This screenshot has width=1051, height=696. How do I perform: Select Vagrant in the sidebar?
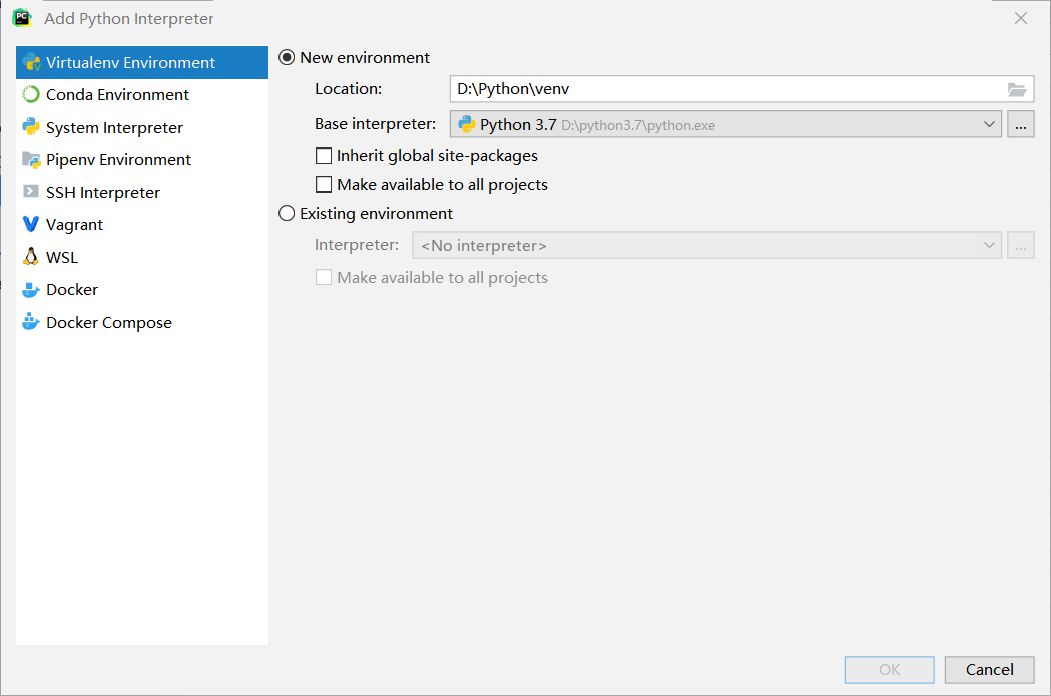click(142, 224)
